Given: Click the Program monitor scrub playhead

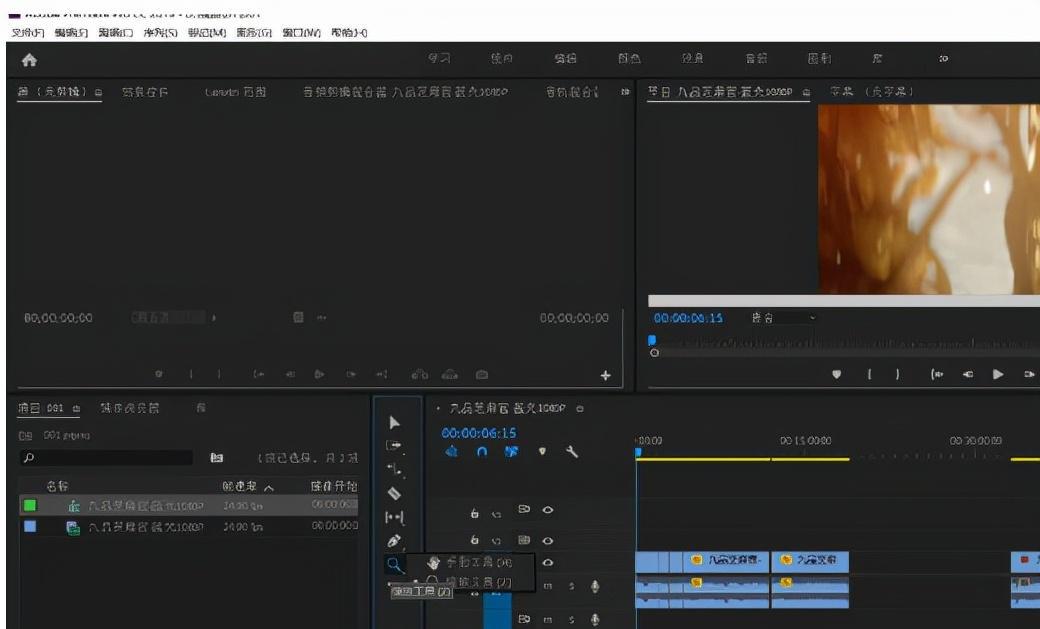Looking at the screenshot, I should [652, 340].
